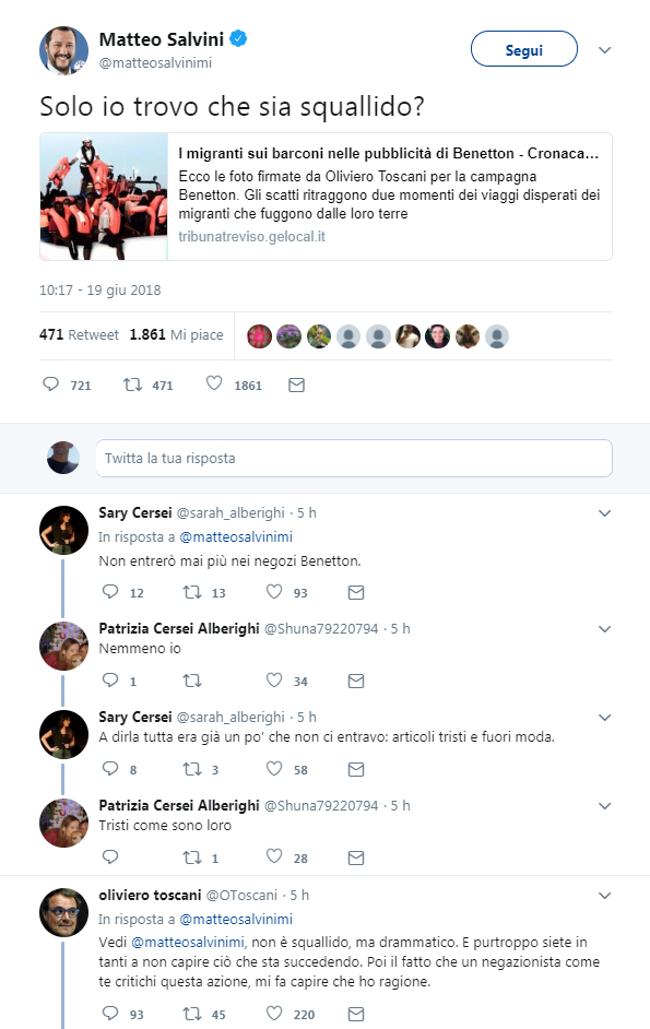Open the Benetton migrants article thumbnail
This screenshot has width=650, height=1029.
pyautogui.click(x=104, y=197)
